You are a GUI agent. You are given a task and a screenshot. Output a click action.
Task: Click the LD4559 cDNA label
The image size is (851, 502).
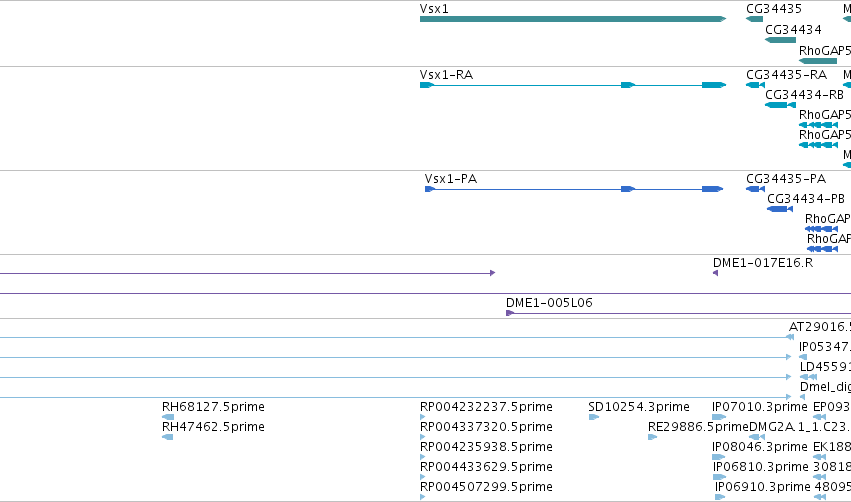(x=825, y=367)
